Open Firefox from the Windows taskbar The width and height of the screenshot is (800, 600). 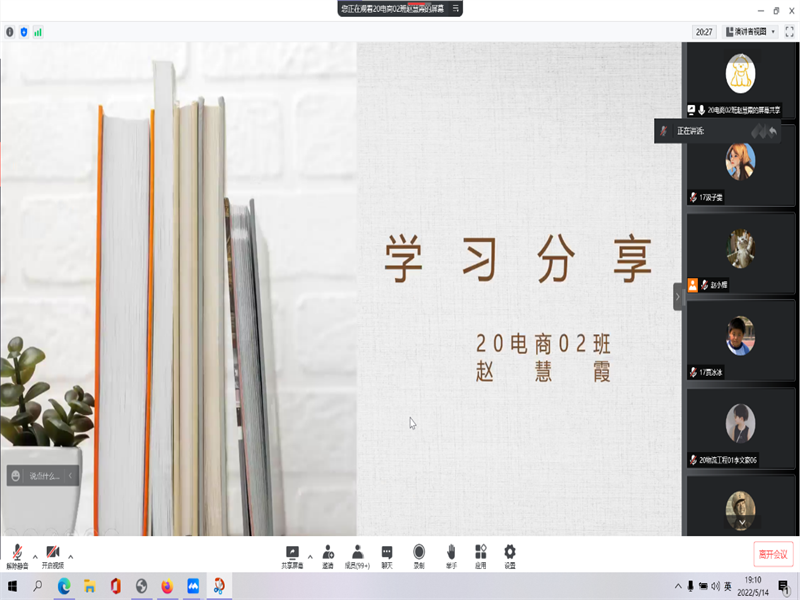[x=167, y=586]
